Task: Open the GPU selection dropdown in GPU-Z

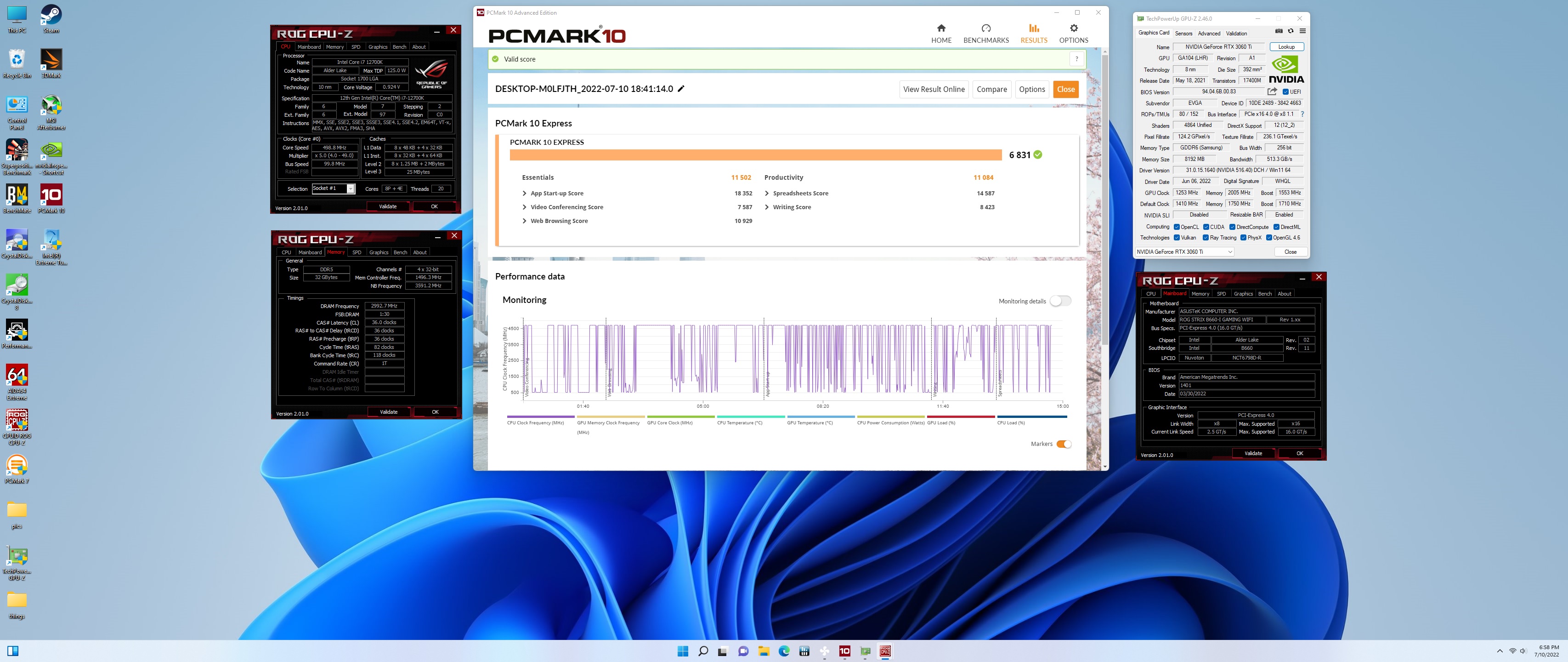Action: 1184,251
